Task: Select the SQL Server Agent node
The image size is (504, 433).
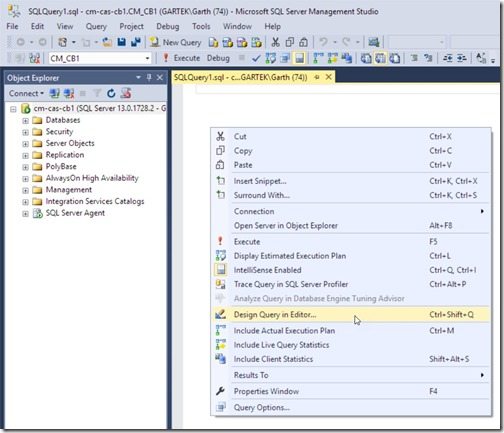Action: click(x=75, y=213)
